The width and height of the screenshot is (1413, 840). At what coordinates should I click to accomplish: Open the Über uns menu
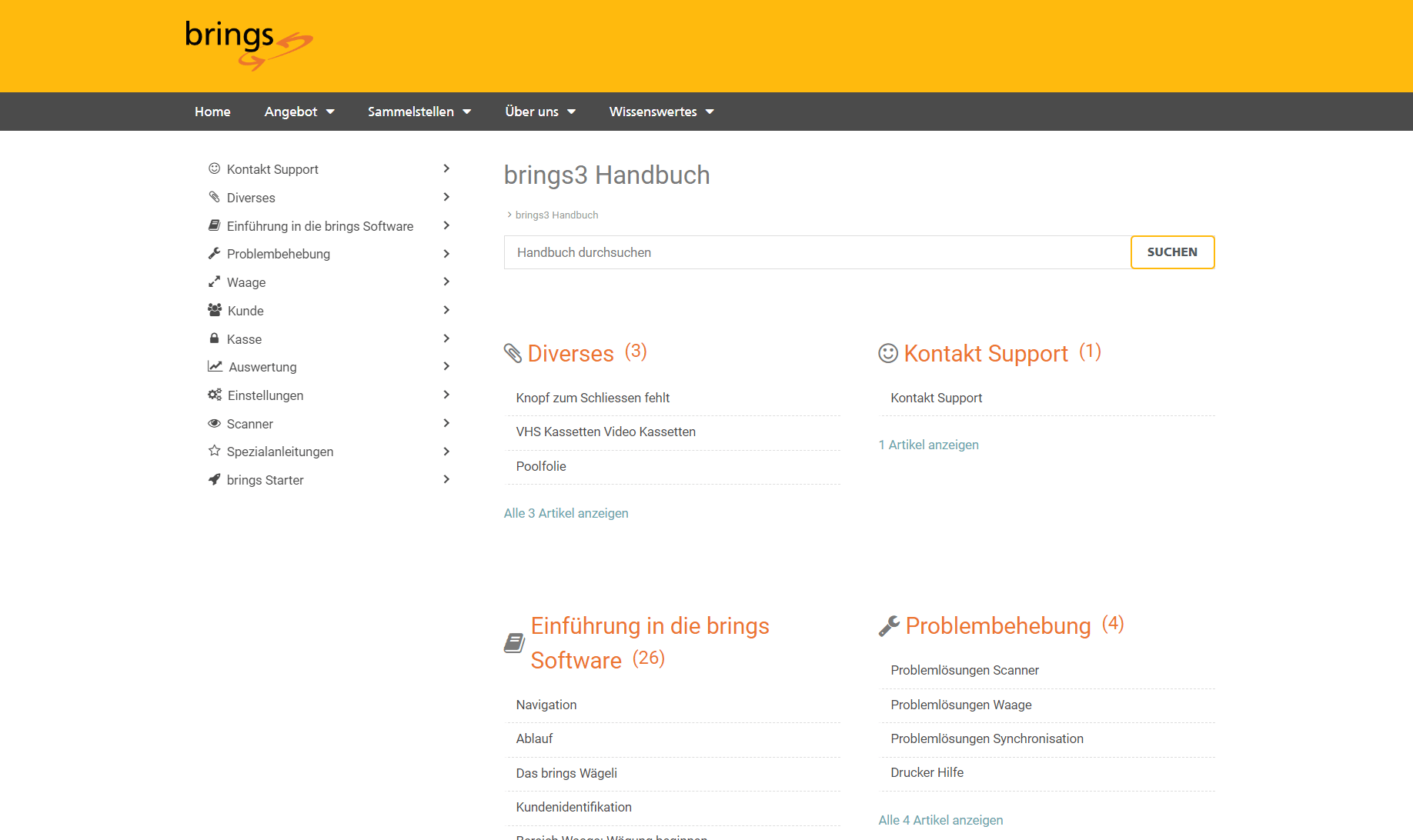point(539,112)
